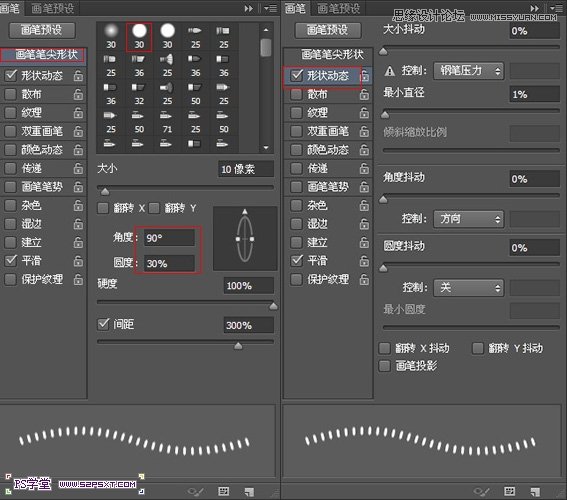The height and width of the screenshot is (500, 567).
Task: Click lock icon next to 散布 in left panel
Action: [78, 94]
